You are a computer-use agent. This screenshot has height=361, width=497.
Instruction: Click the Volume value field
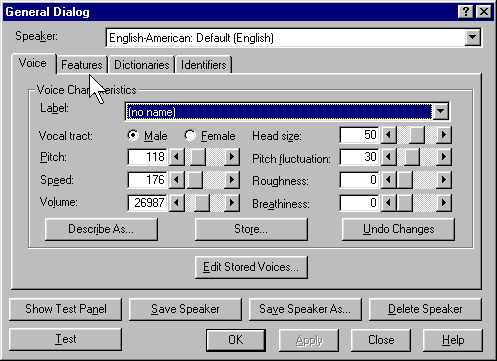[147, 203]
